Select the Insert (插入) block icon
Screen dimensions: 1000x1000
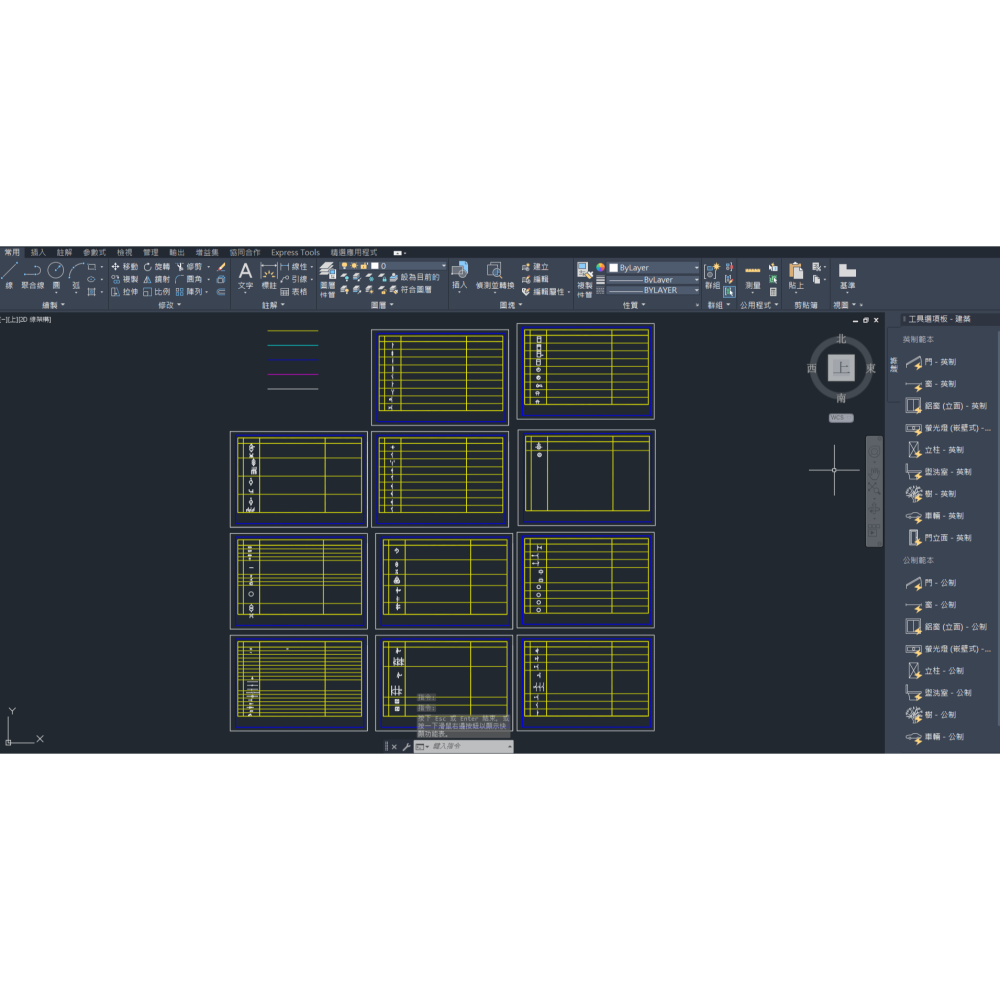[x=459, y=271]
